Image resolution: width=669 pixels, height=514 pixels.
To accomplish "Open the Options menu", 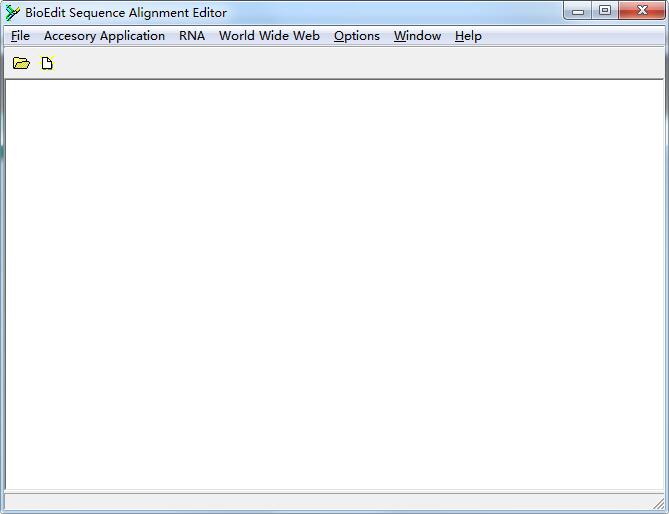I will click(x=357, y=36).
